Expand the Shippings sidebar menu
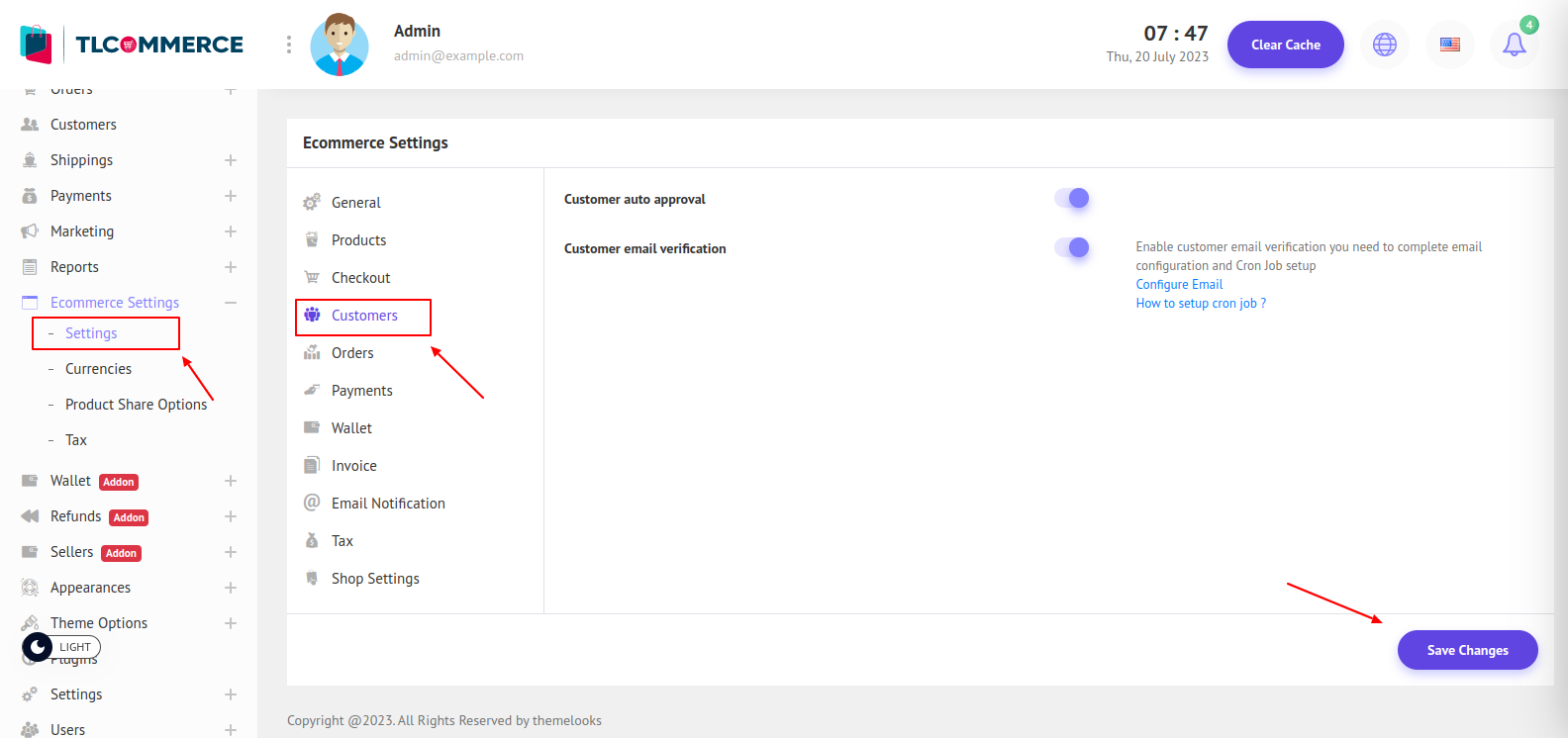 click(x=231, y=160)
